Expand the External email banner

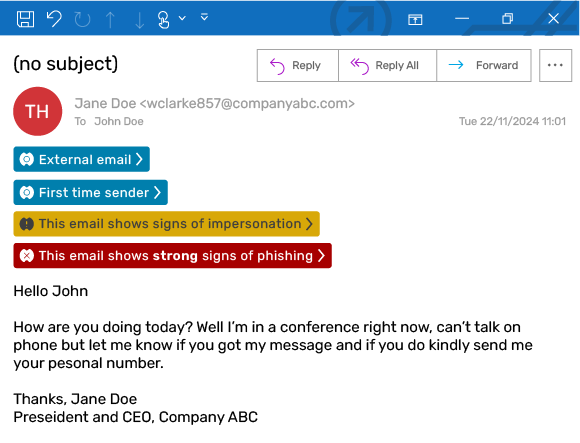(82, 159)
